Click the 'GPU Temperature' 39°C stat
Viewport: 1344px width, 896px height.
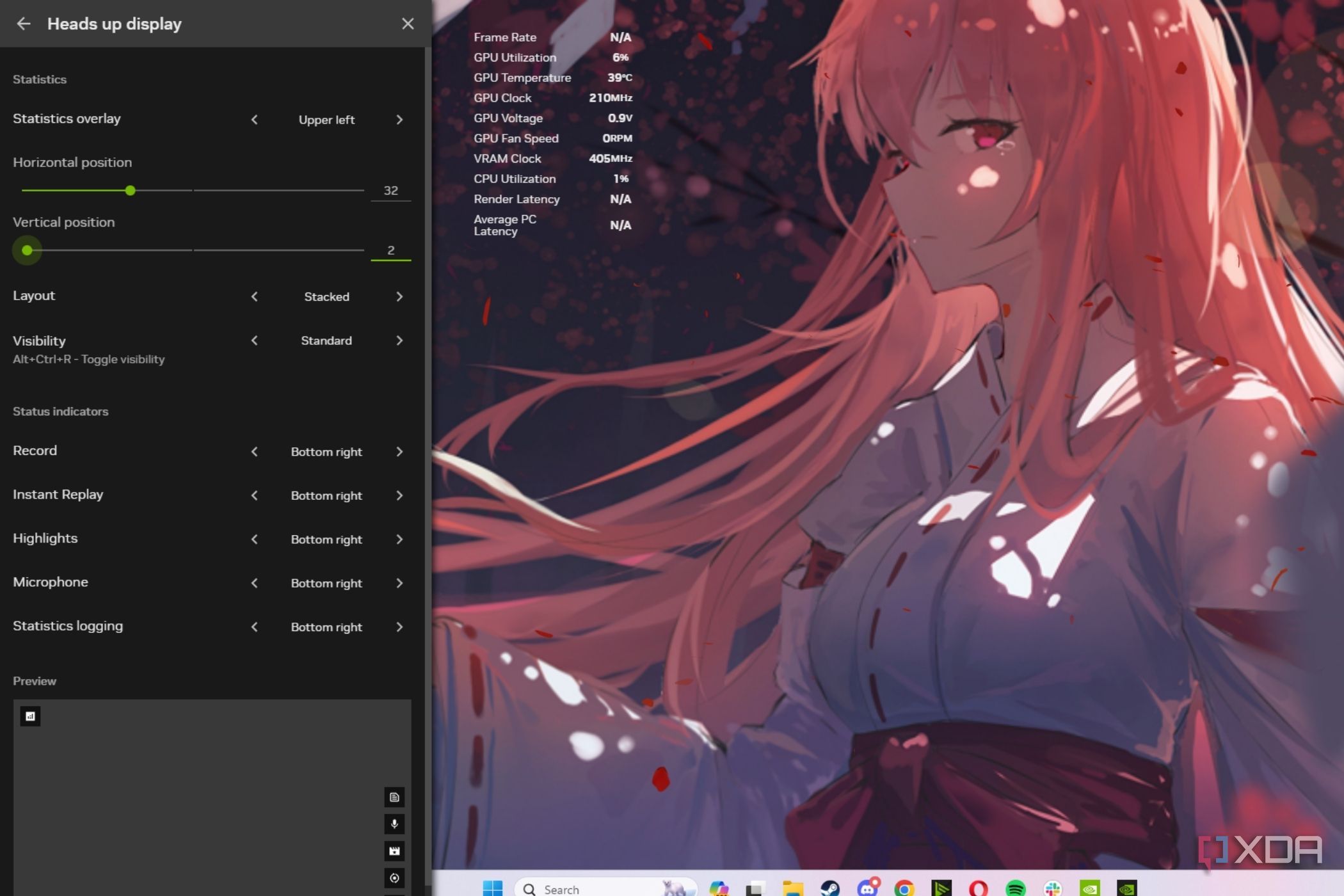[x=552, y=77]
